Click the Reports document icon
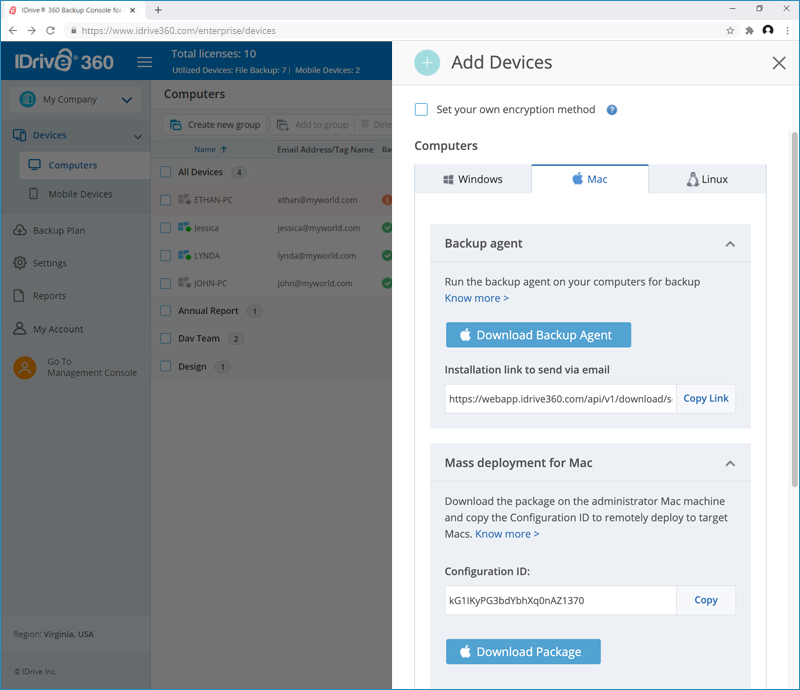Screen dimensions: 800x690 19,295
